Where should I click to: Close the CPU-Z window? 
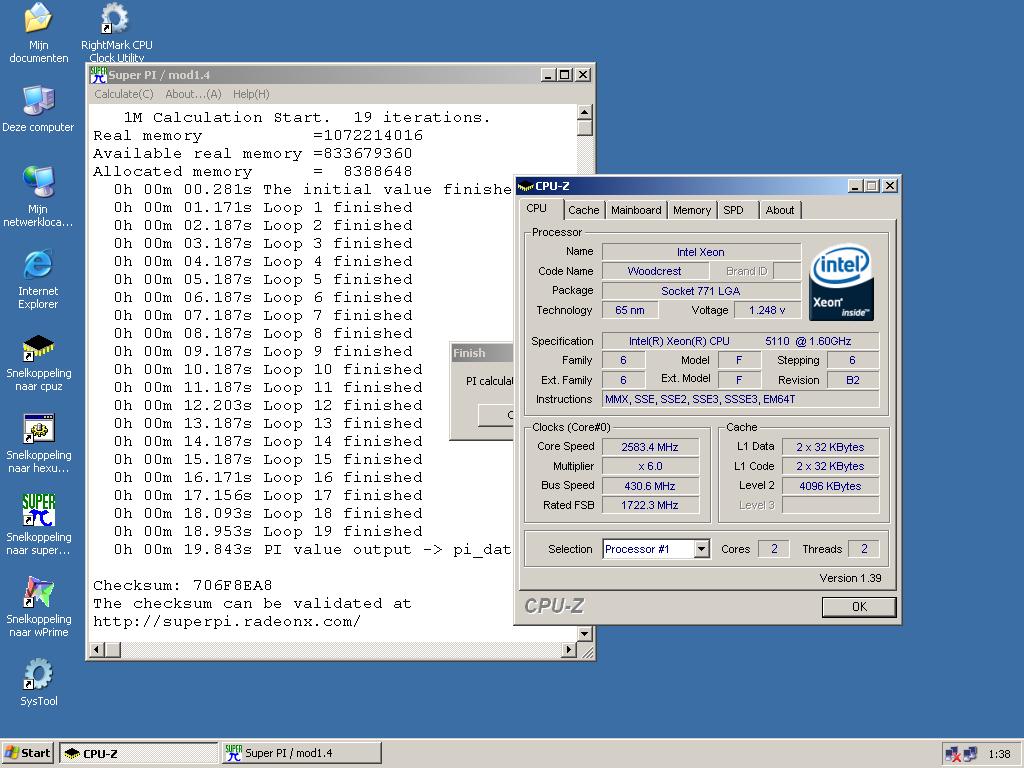pos(889,186)
